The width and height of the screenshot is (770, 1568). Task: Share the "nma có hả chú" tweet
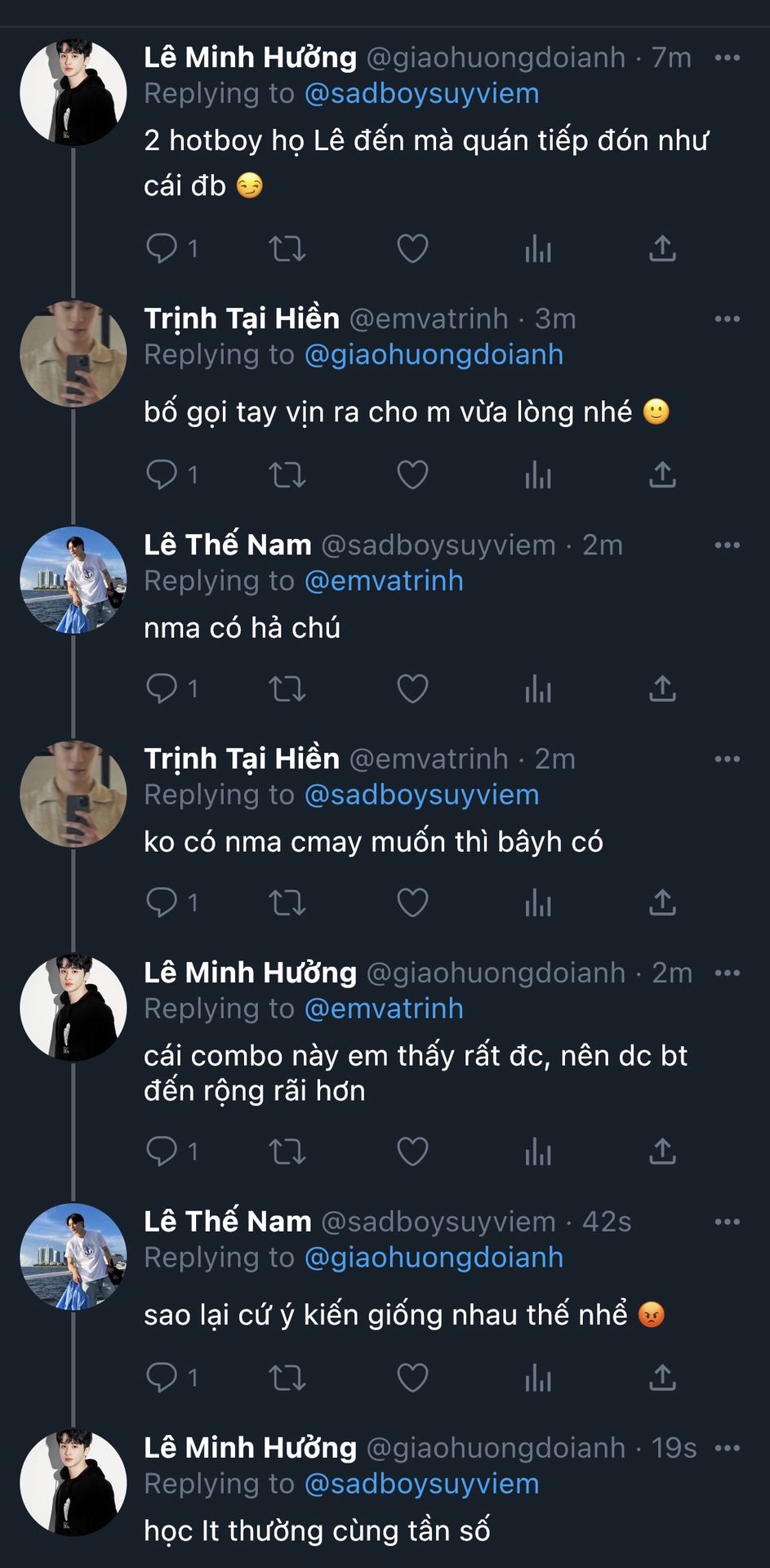pos(662,688)
